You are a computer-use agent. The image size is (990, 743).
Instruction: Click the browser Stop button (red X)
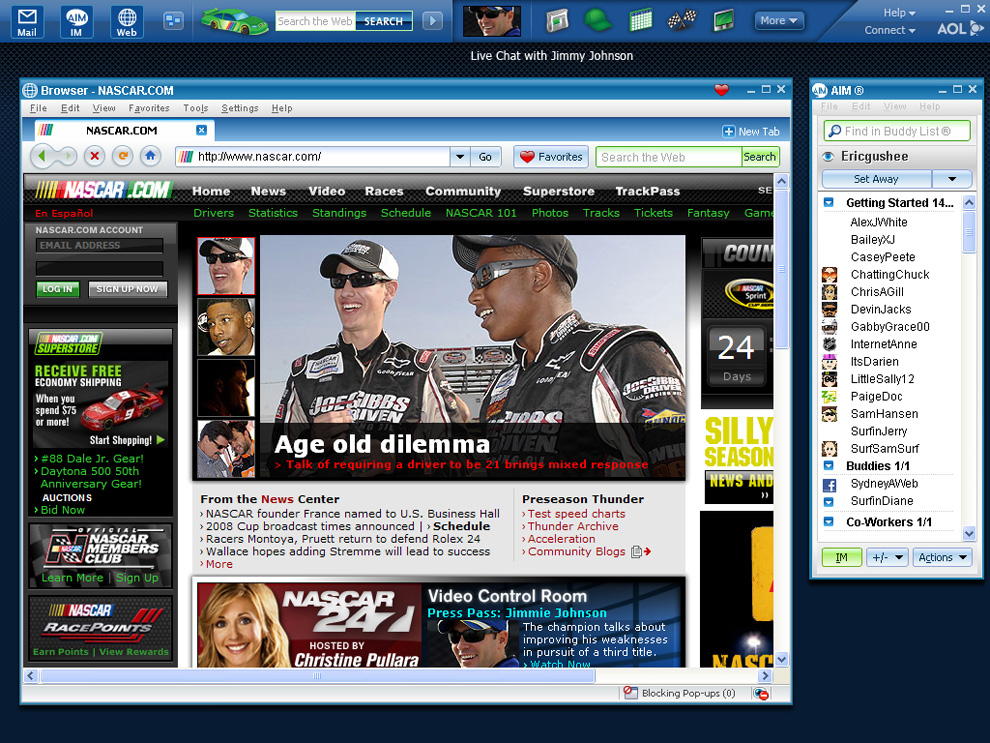pyautogui.click(x=94, y=156)
